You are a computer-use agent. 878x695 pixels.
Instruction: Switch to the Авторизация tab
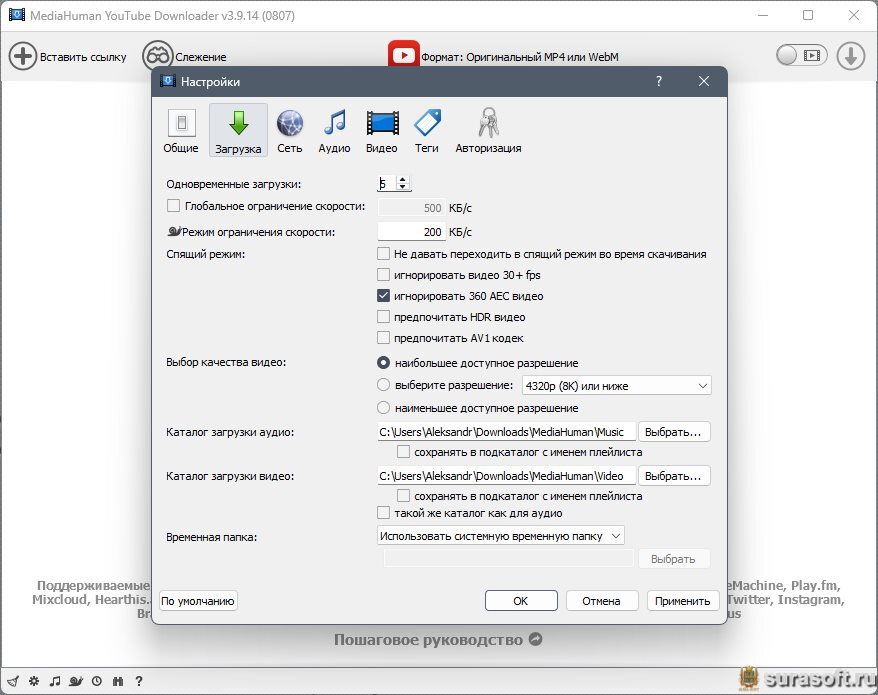(488, 130)
